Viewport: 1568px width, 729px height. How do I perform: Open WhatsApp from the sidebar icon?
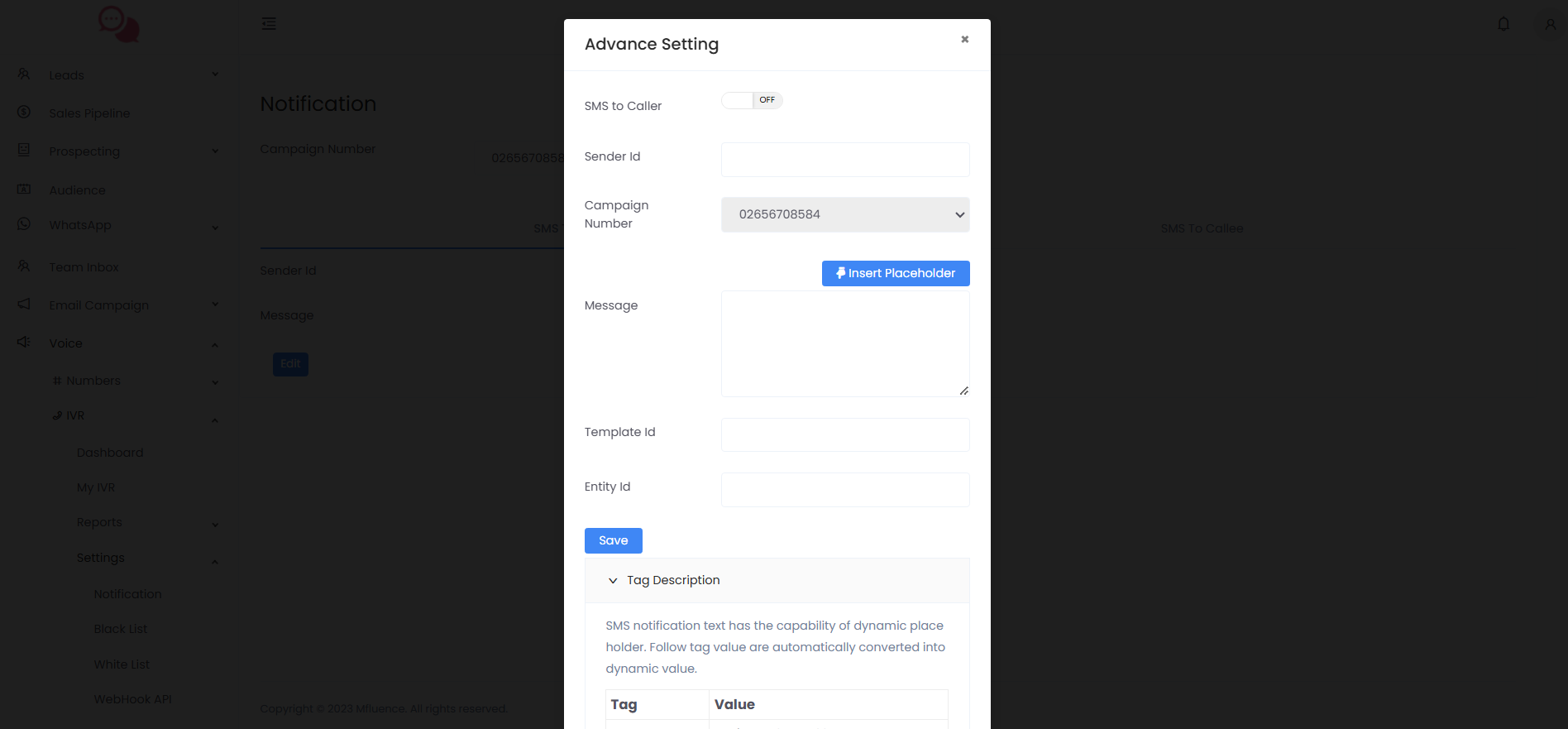[x=23, y=224]
